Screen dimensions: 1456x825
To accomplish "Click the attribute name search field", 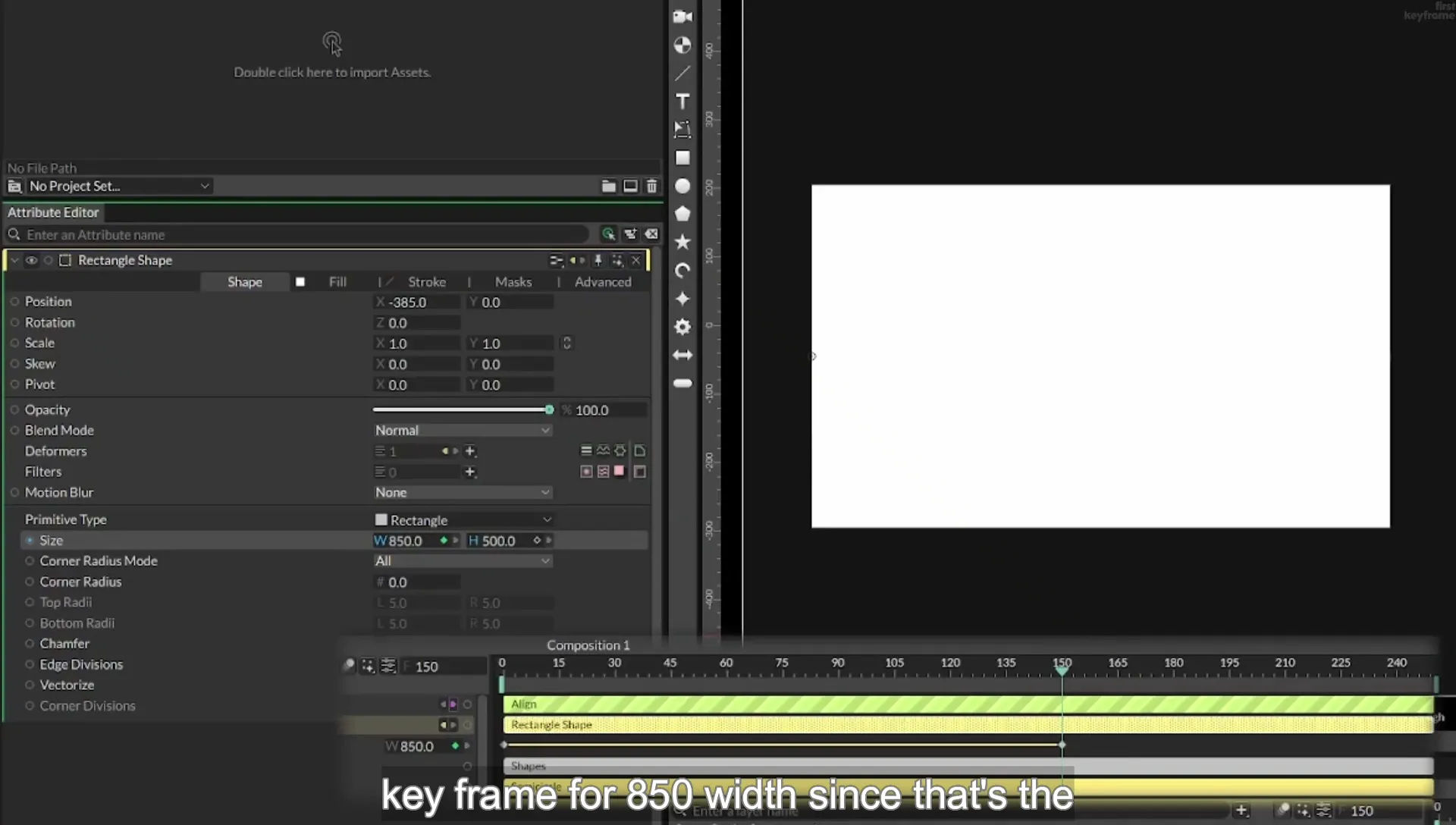I will tap(306, 234).
